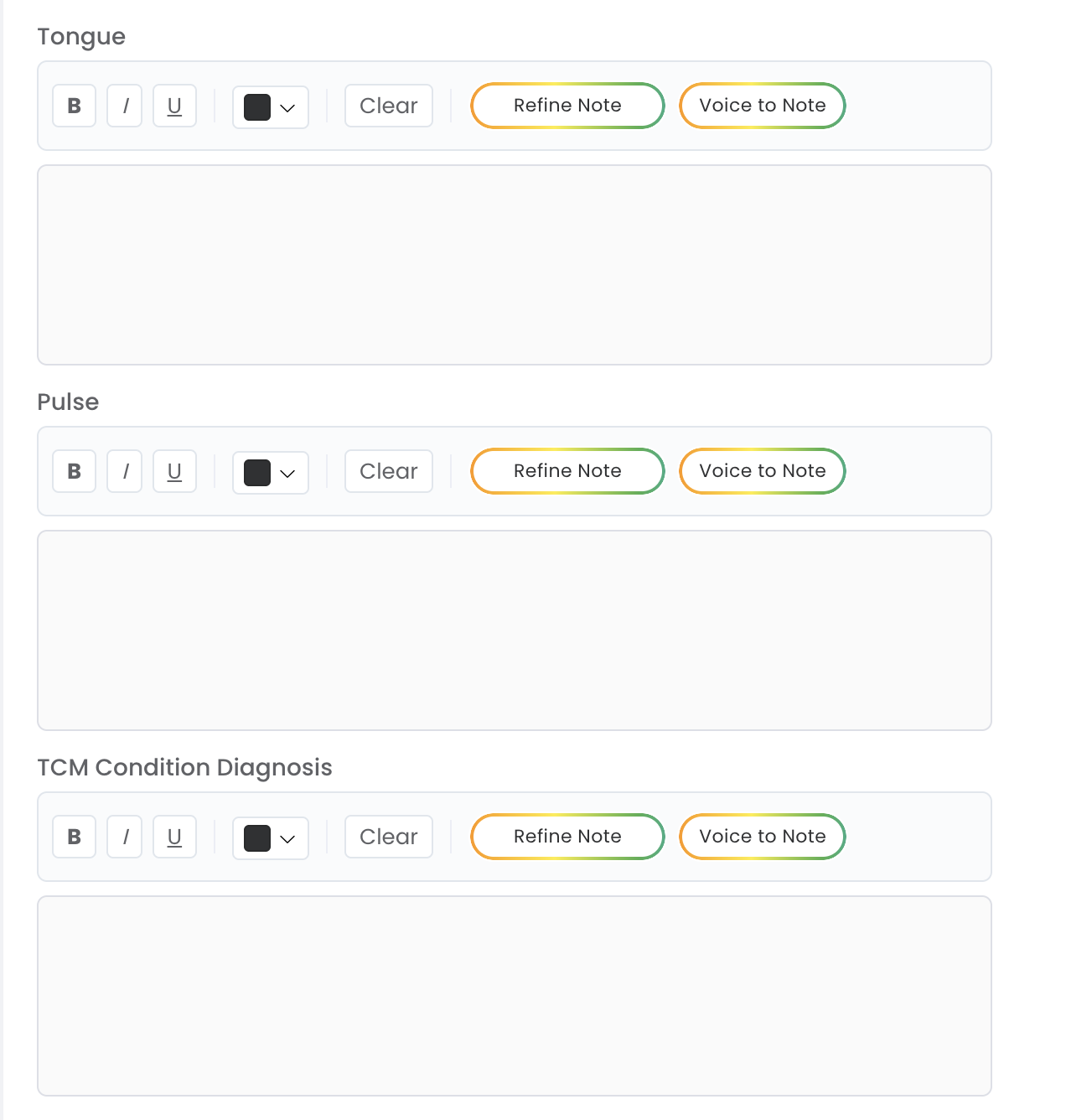The image size is (1066, 1120).
Task: Select bold in the Pulse toolbar
Action: click(x=74, y=471)
